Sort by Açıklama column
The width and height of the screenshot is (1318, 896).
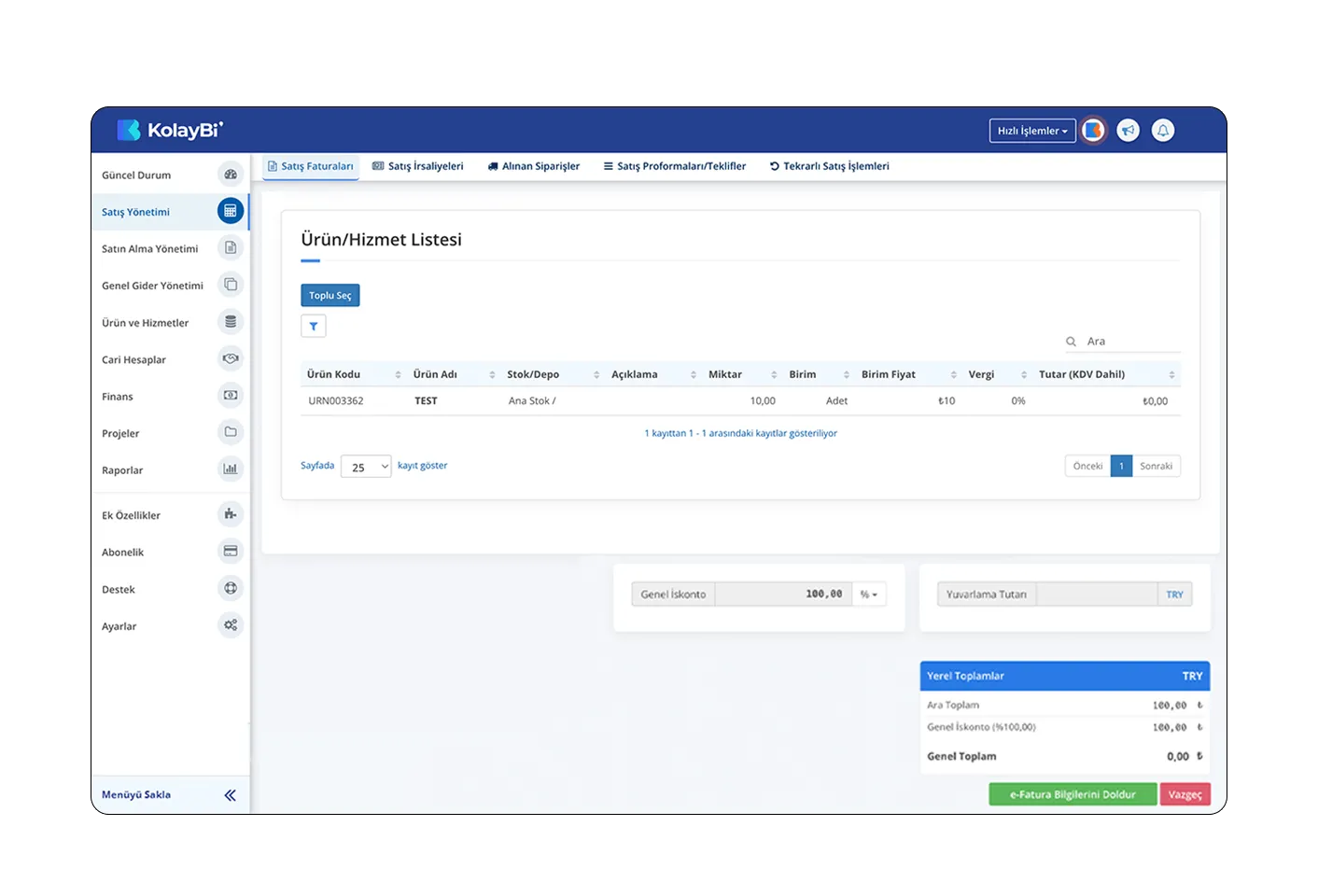click(x=654, y=374)
